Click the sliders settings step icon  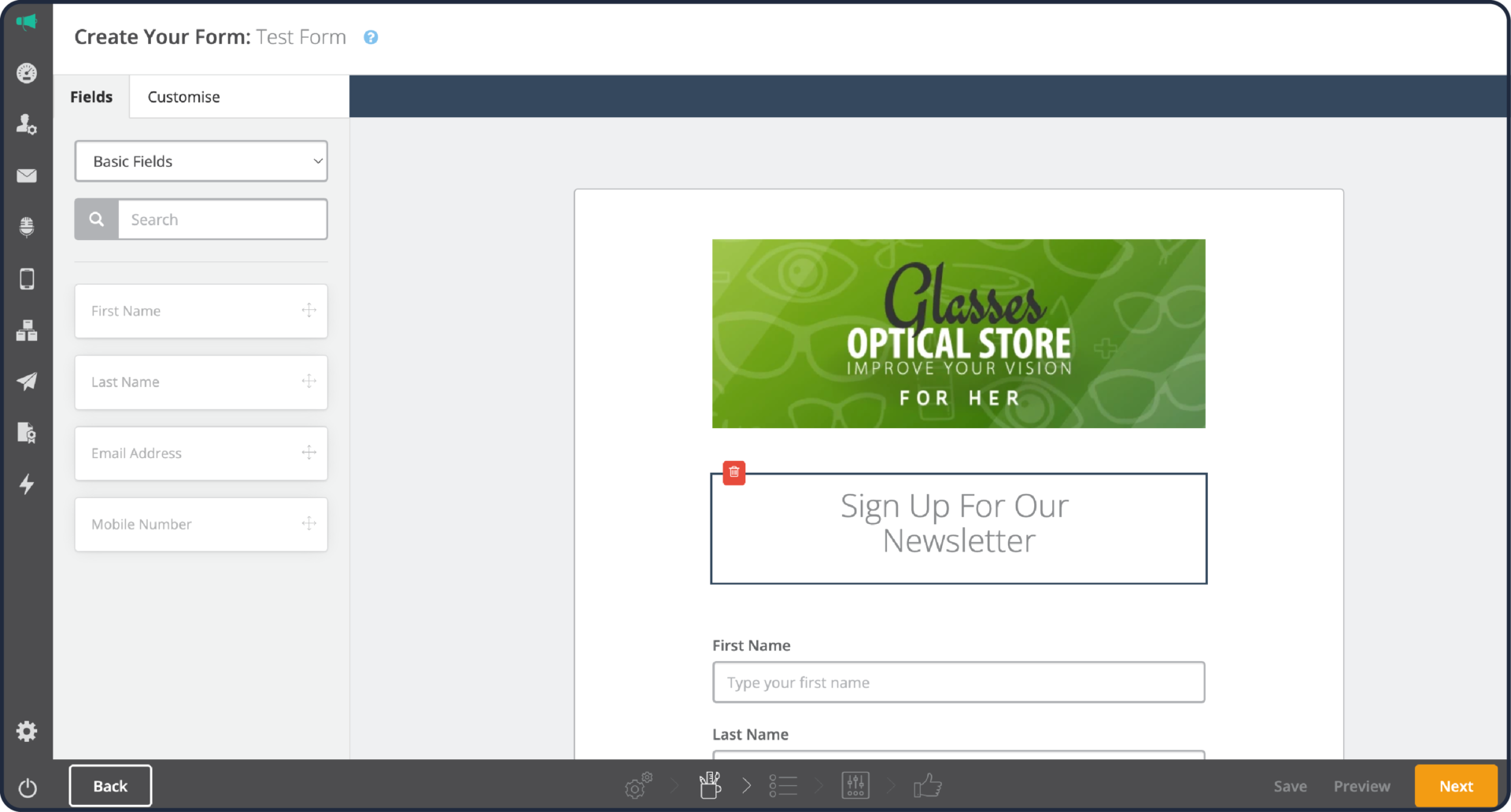pyautogui.click(x=855, y=785)
